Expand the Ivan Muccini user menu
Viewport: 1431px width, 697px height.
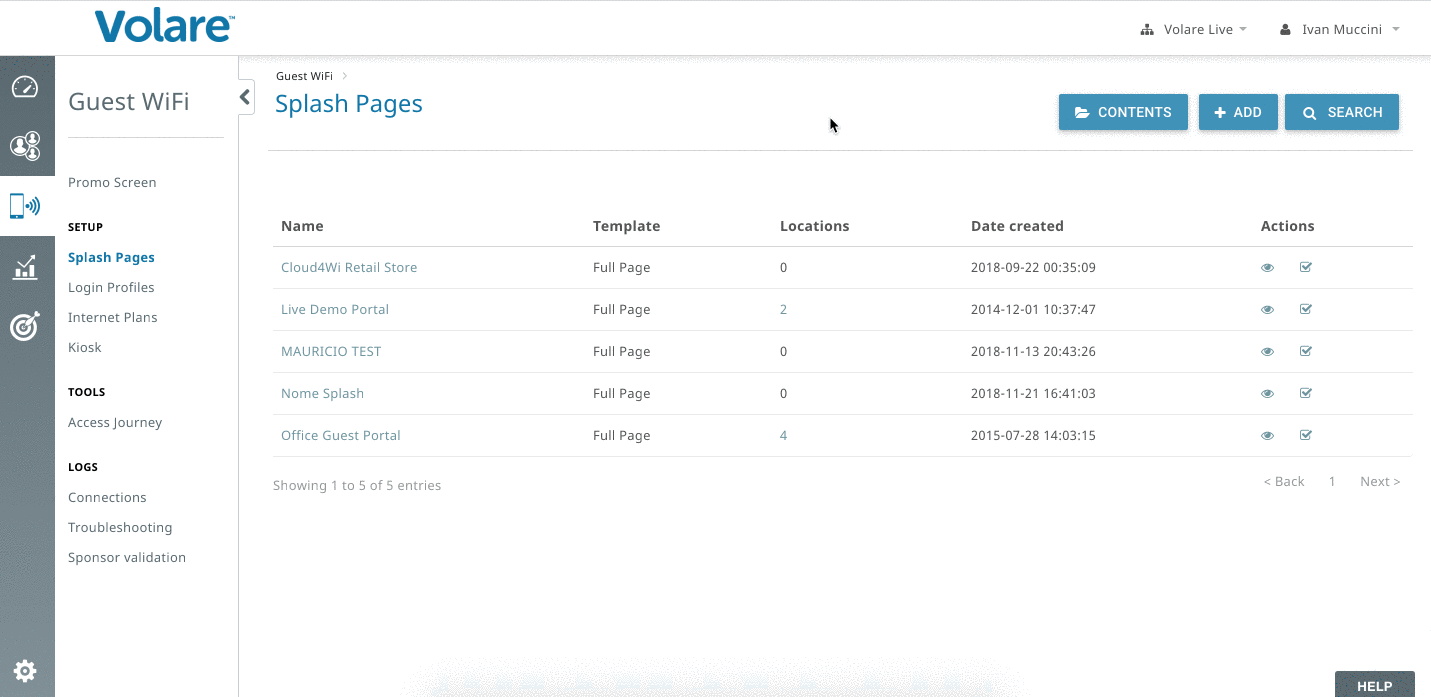[1339, 29]
